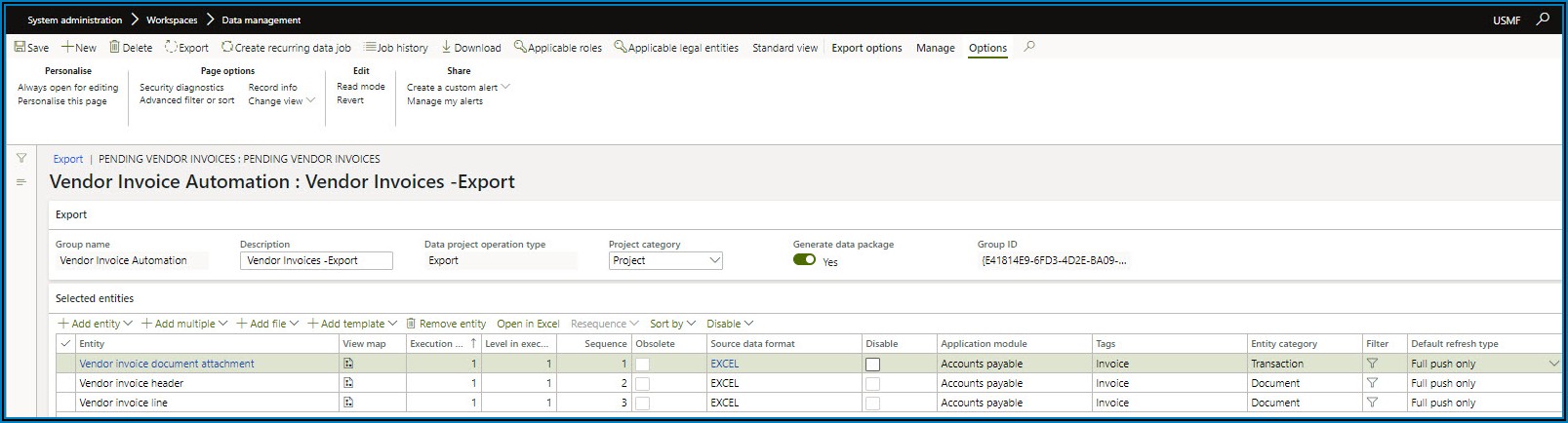
Task: Click Applicable roles toolbar icon
Action: [x=520, y=47]
